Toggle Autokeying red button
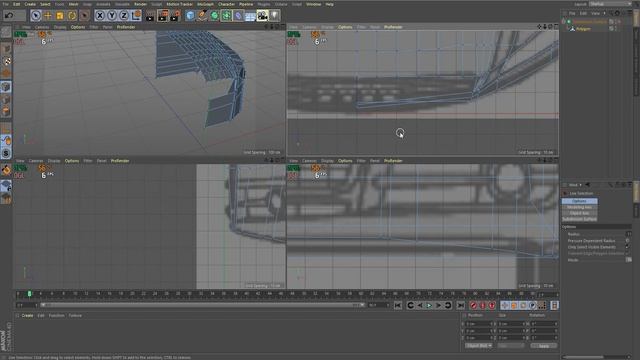This screenshot has width=640, height=360. pos(483,305)
